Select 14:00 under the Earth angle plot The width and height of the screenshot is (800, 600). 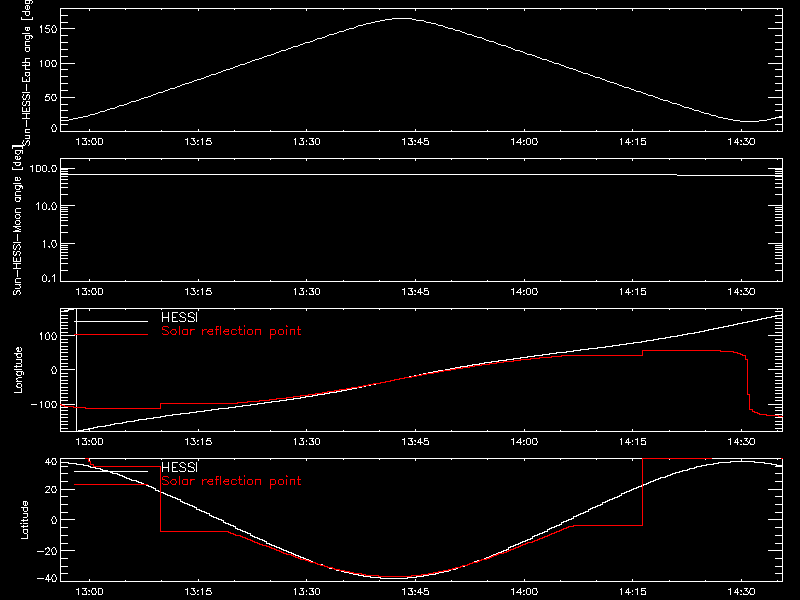pyautogui.click(x=524, y=141)
